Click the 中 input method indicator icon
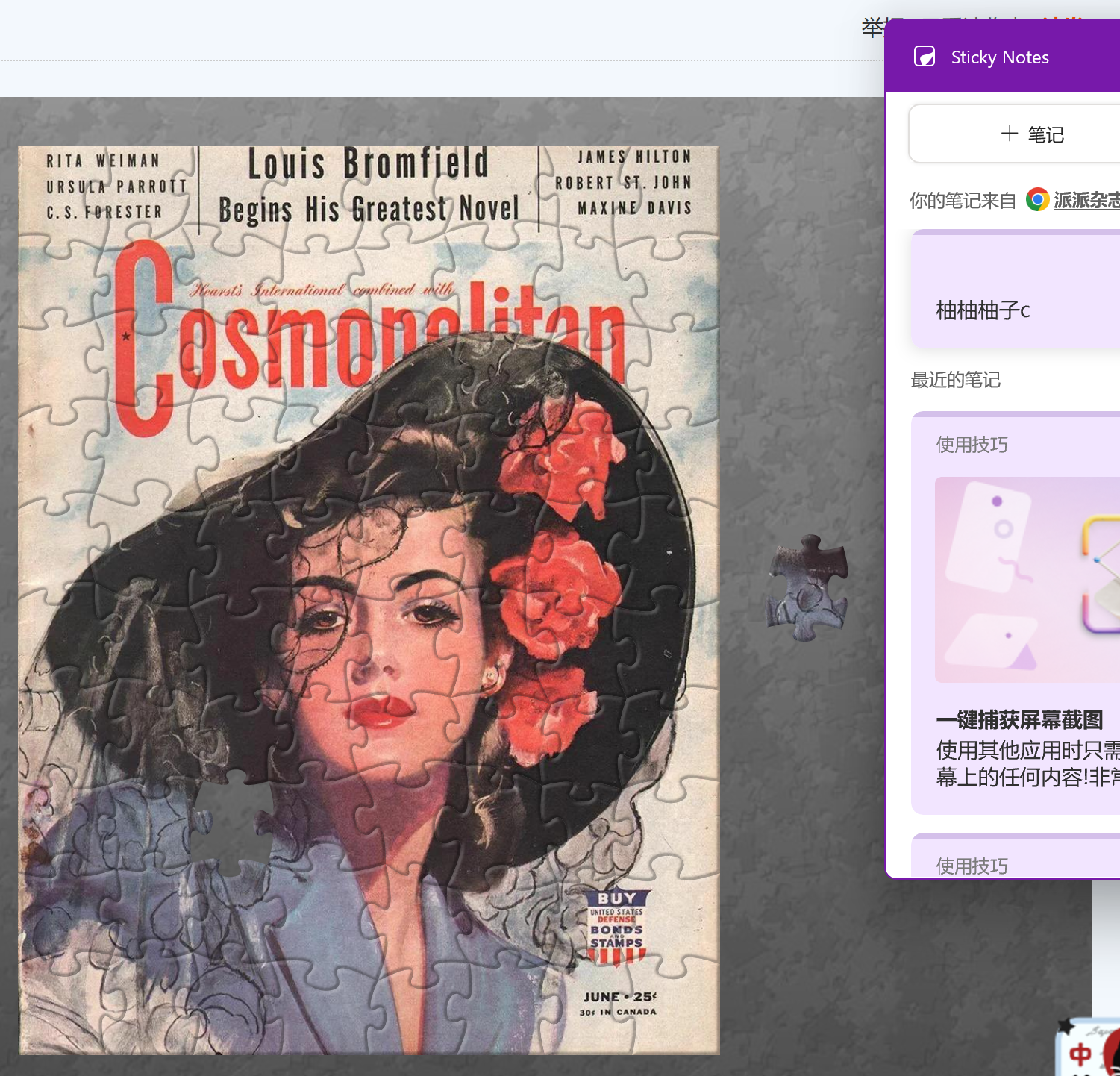1120x1076 pixels. click(1080, 1054)
